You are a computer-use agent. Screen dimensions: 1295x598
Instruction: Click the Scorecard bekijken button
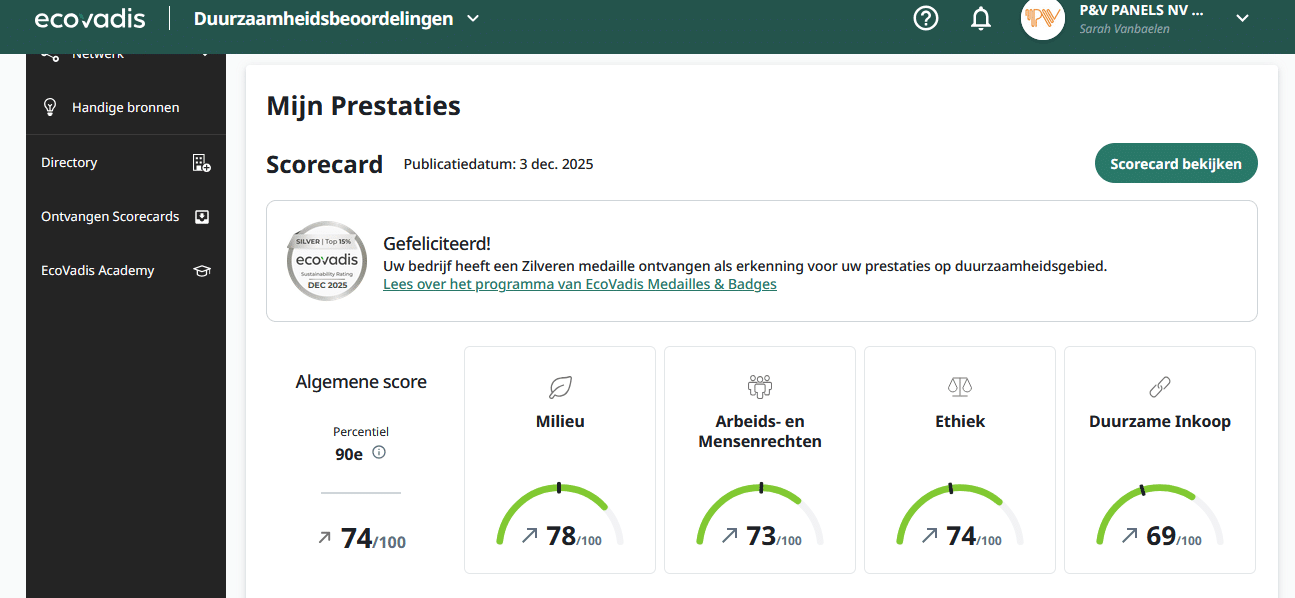[x=1176, y=164]
